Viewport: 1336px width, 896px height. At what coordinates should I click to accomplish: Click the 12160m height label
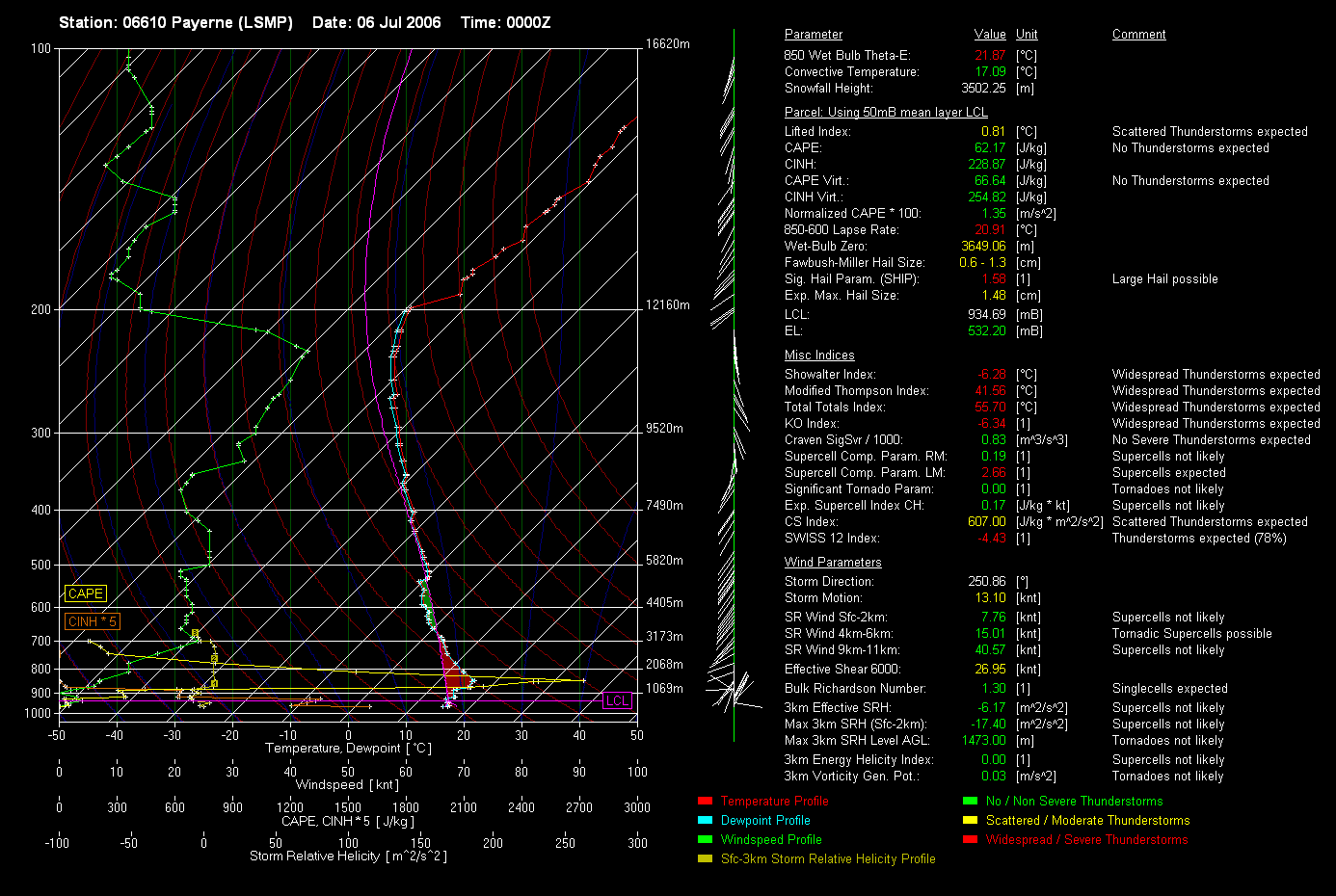(667, 305)
